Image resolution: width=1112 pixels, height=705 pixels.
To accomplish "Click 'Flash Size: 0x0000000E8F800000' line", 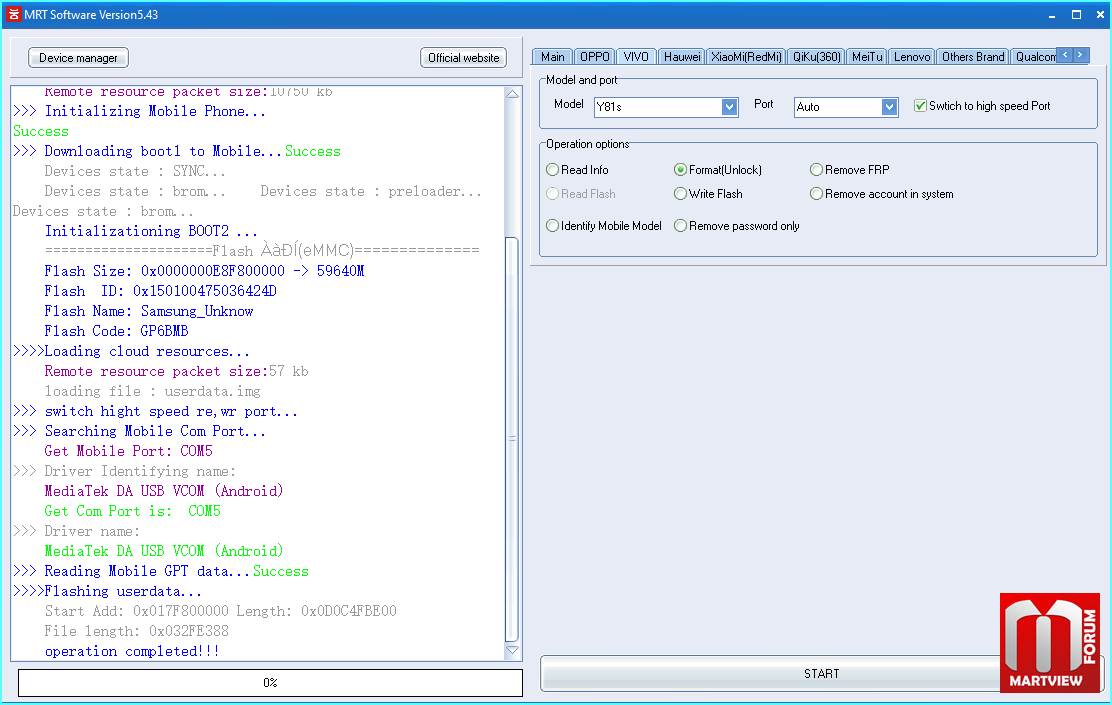I will [204, 271].
